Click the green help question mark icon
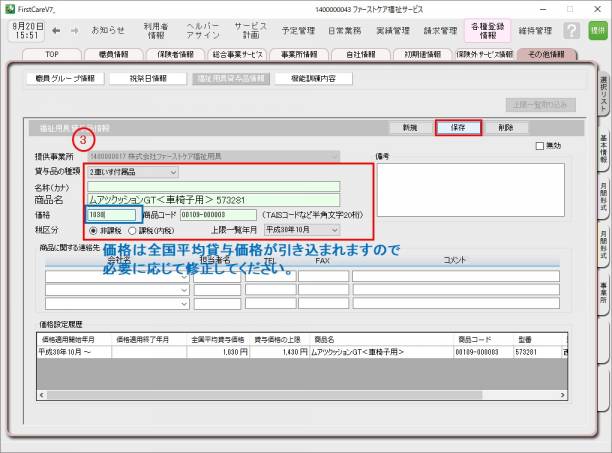This screenshot has width=612, height=453. (571, 30)
